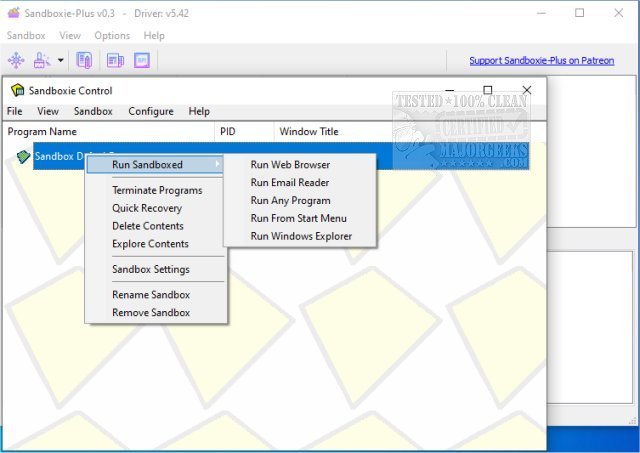640x453 pixels.
Task: Click the Sandboxie Control window icon
Action: 18,90
